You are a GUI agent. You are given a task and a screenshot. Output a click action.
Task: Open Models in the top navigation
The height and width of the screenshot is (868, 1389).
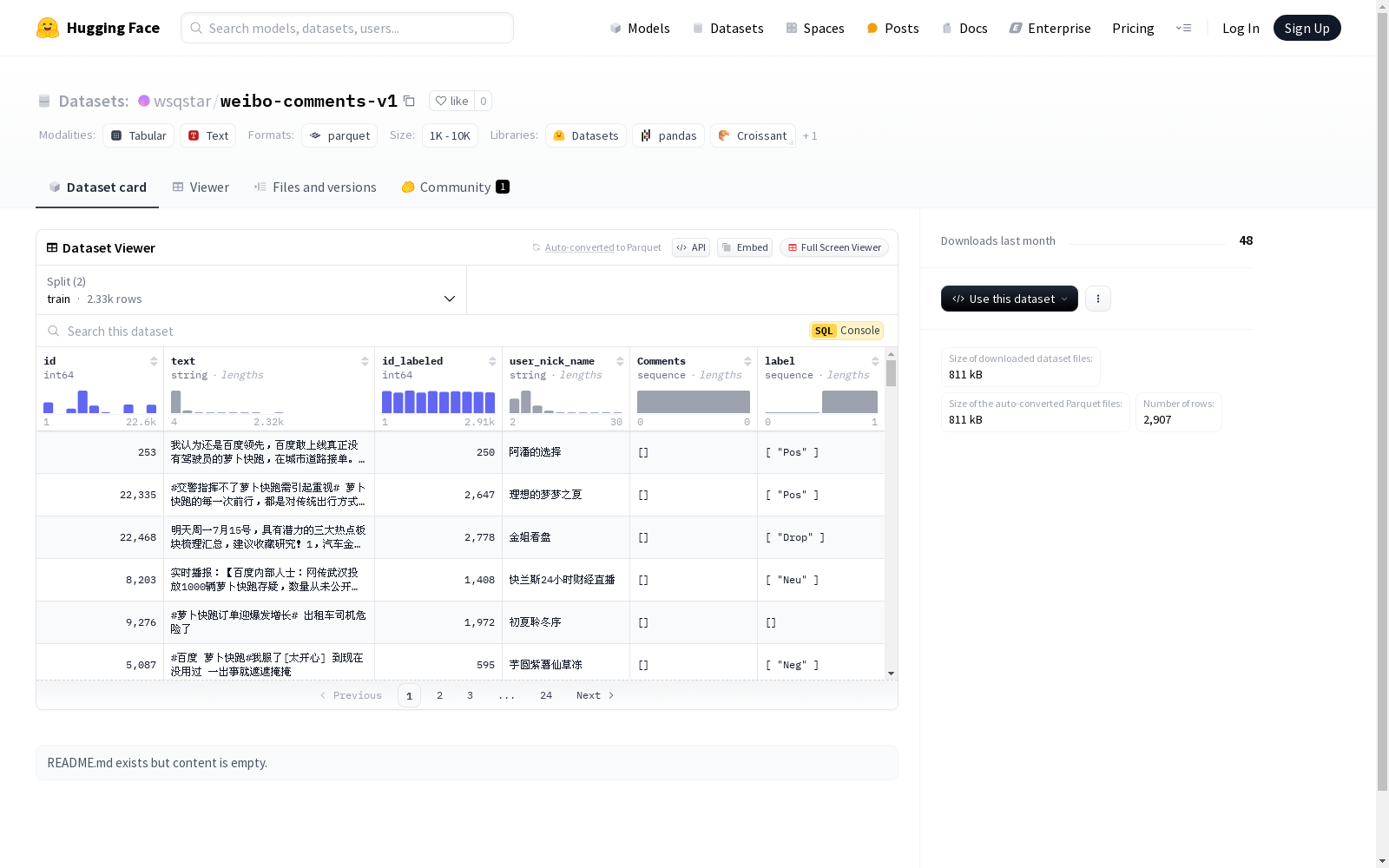click(x=640, y=28)
